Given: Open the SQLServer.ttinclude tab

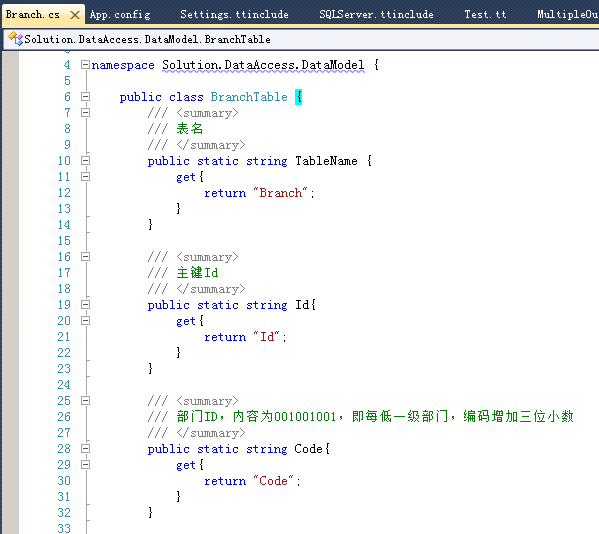Looking at the screenshot, I should [376, 15].
